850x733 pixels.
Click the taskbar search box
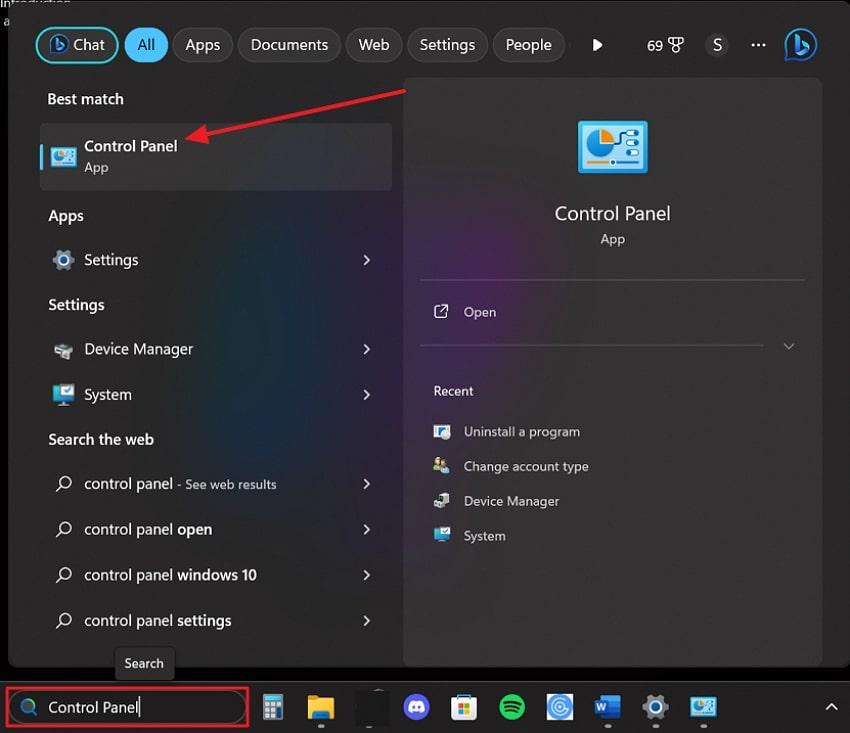pyautogui.click(x=128, y=707)
